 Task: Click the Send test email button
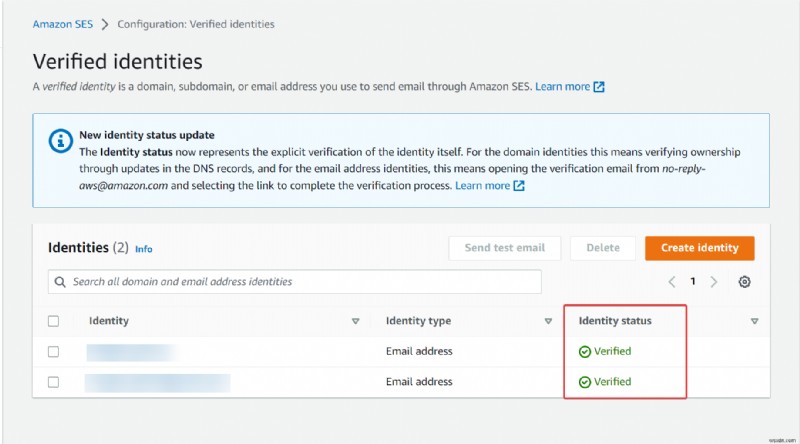pos(505,248)
